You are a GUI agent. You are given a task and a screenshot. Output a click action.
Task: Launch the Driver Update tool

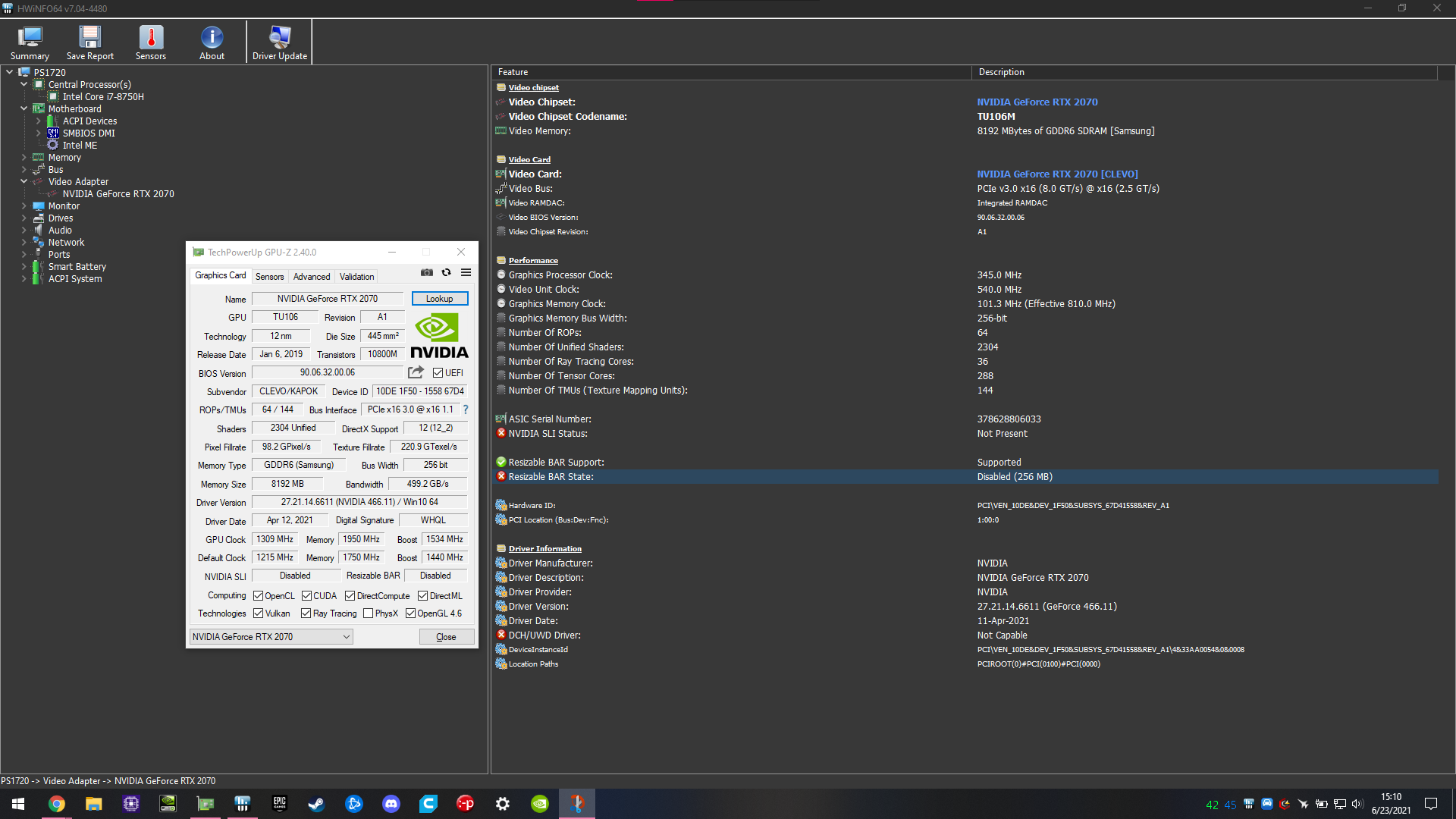(280, 42)
